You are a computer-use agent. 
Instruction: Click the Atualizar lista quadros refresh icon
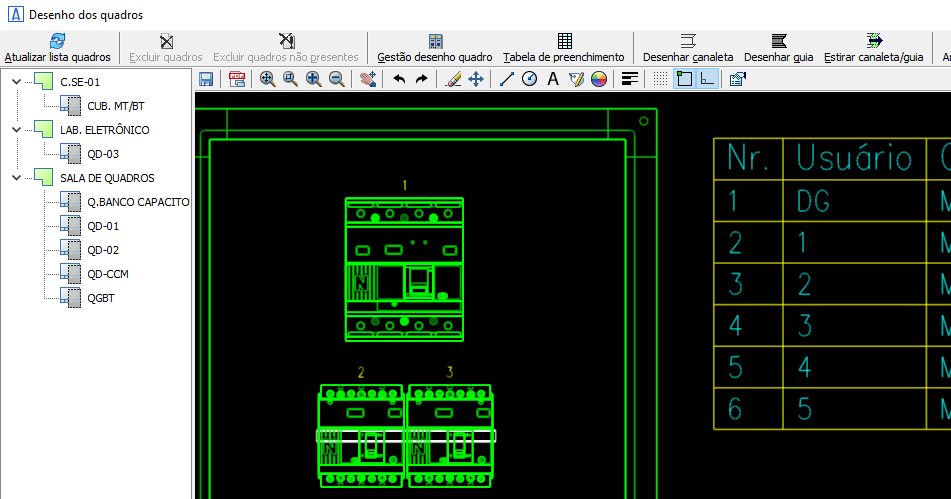pyautogui.click(x=58, y=41)
